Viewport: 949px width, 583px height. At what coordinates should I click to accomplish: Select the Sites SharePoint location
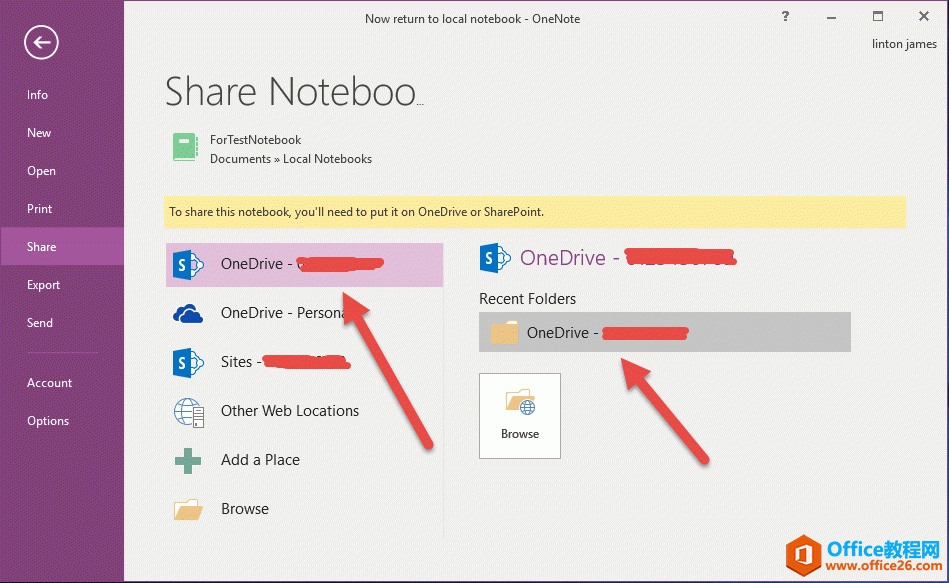[x=304, y=362]
